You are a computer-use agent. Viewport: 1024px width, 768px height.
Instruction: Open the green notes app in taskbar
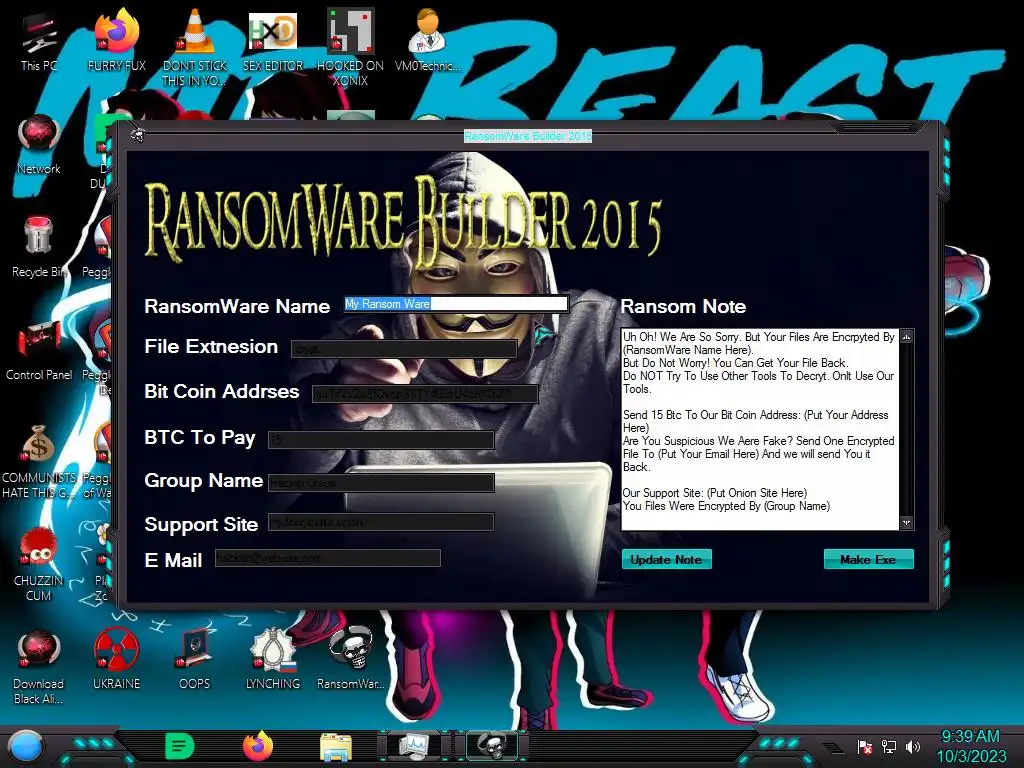180,746
